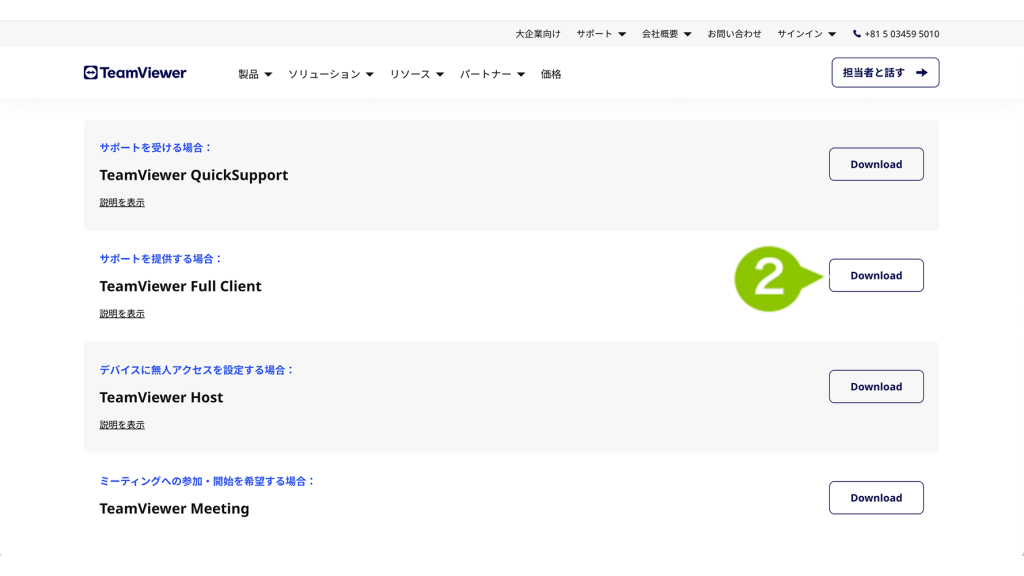Open the サインイン dropdown
Viewport: 1024px width, 576px height.
click(806, 34)
